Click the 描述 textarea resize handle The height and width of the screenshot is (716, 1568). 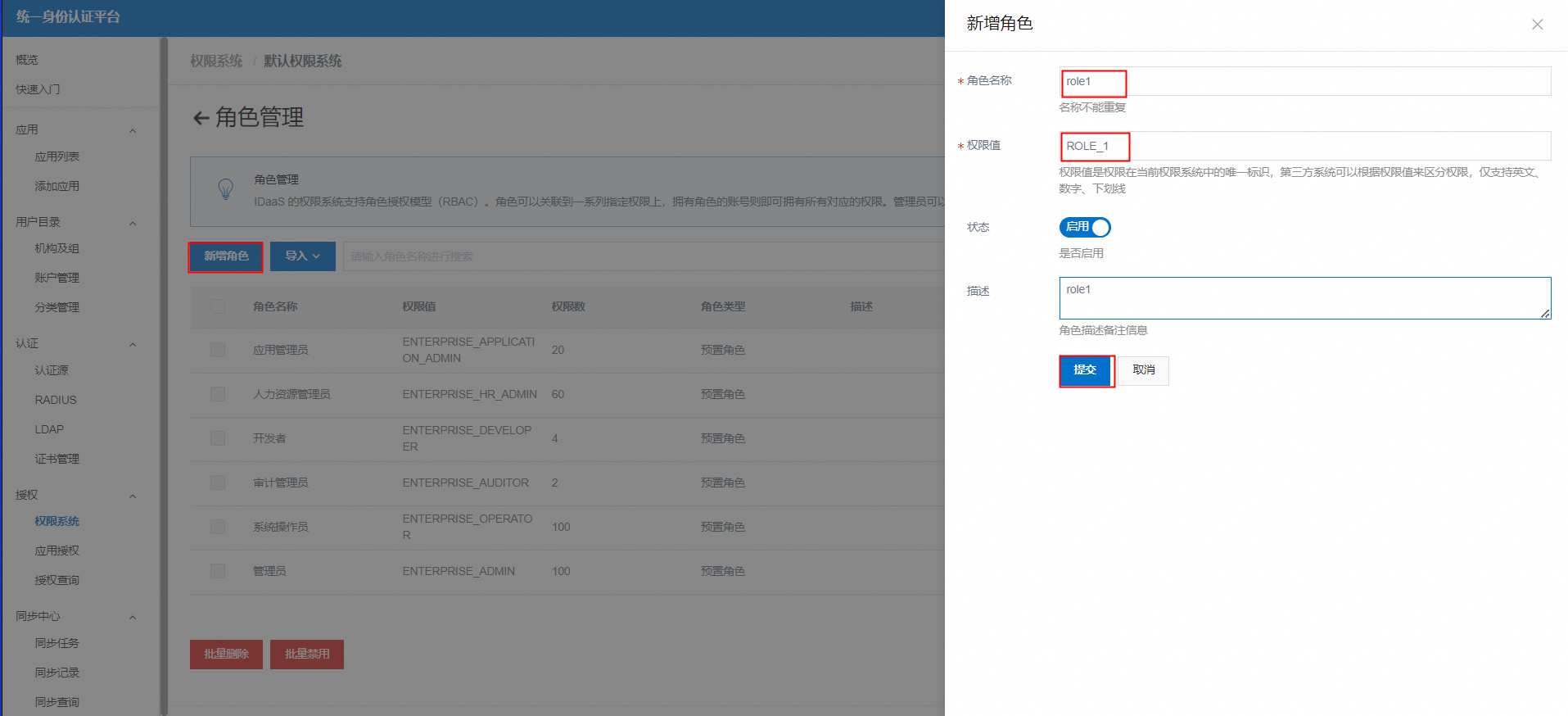1544,313
